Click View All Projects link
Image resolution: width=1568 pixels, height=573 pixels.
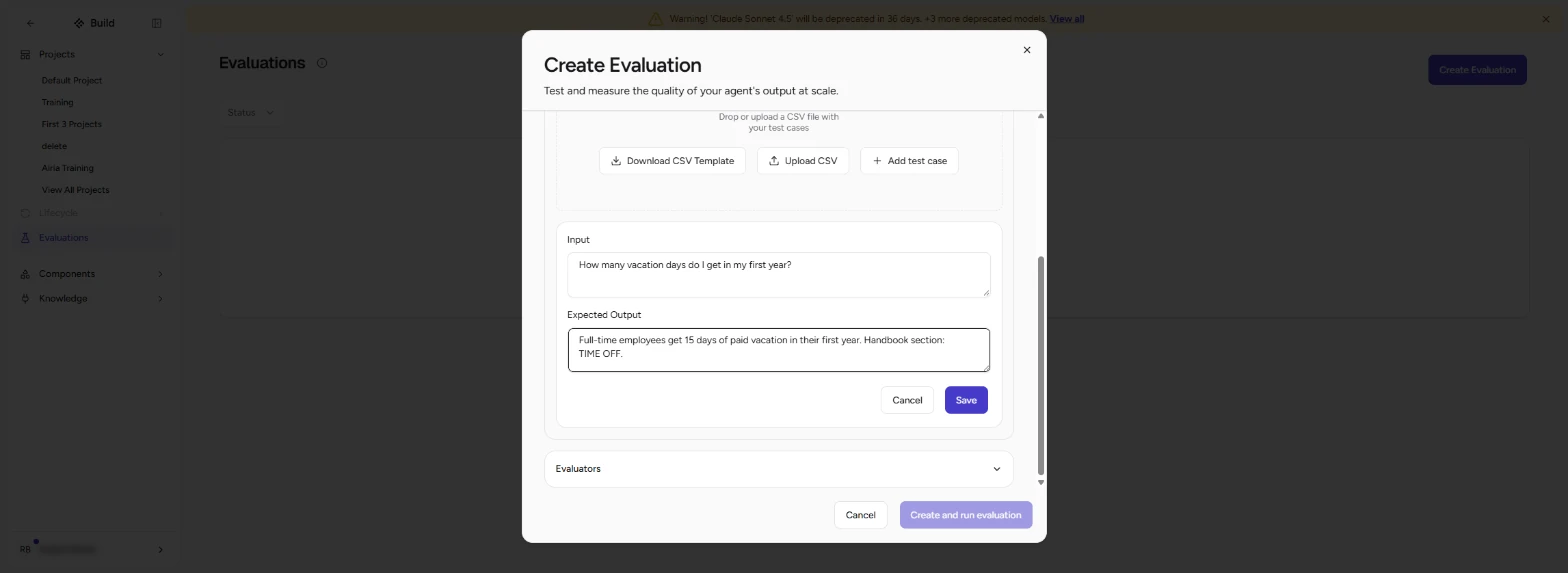coord(75,190)
